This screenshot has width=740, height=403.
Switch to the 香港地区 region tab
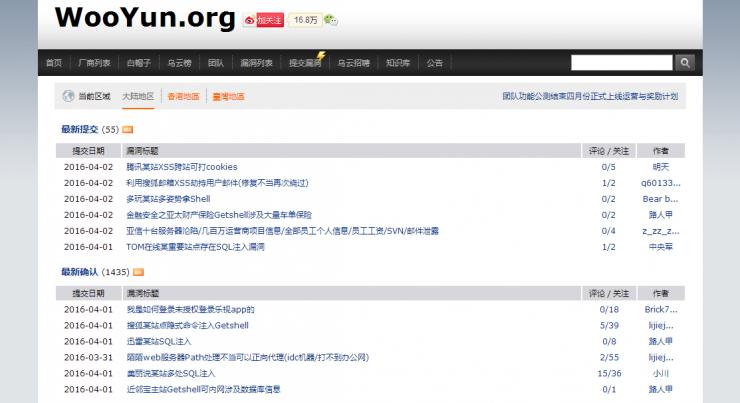pyautogui.click(x=183, y=97)
